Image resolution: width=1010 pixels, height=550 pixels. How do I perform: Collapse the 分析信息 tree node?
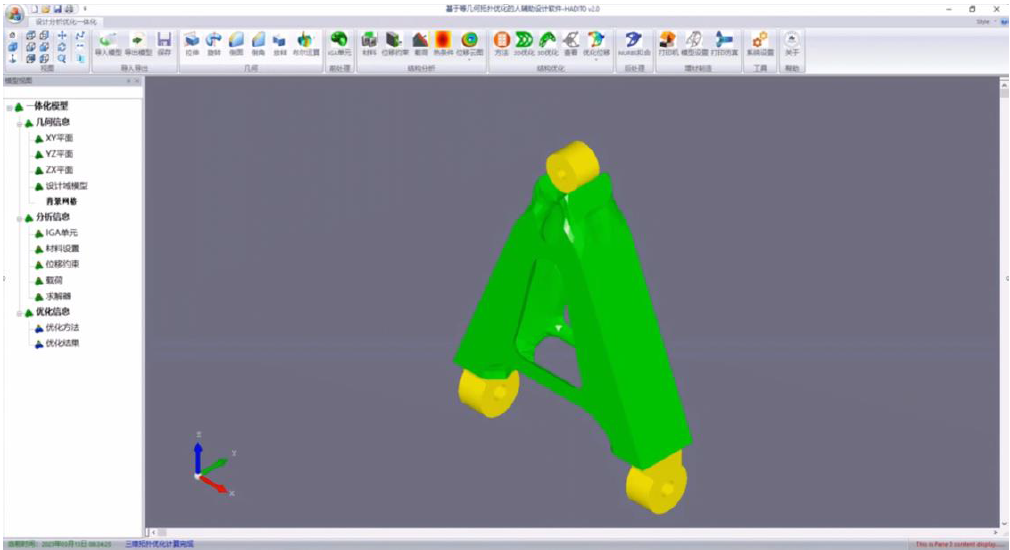point(19,219)
